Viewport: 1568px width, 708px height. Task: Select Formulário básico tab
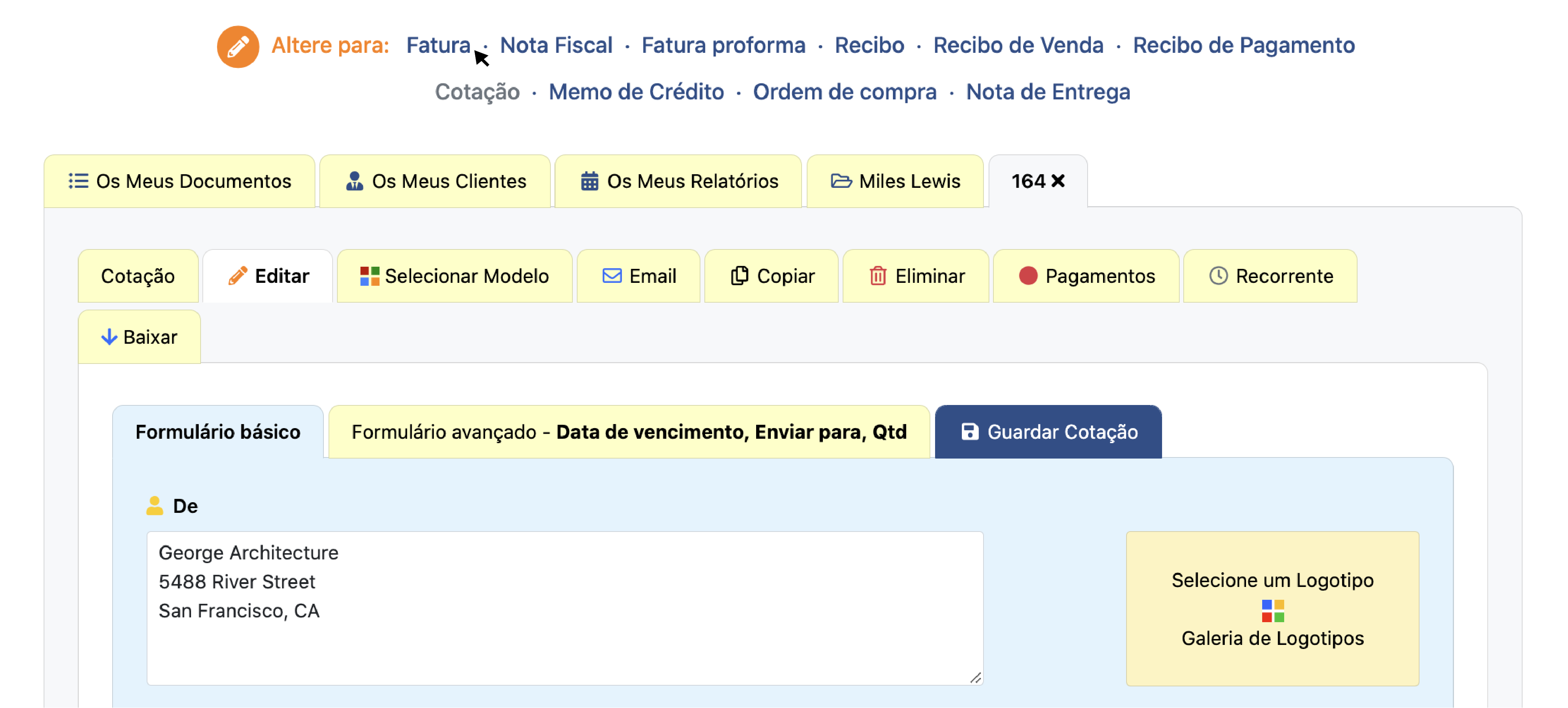pyautogui.click(x=218, y=432)
